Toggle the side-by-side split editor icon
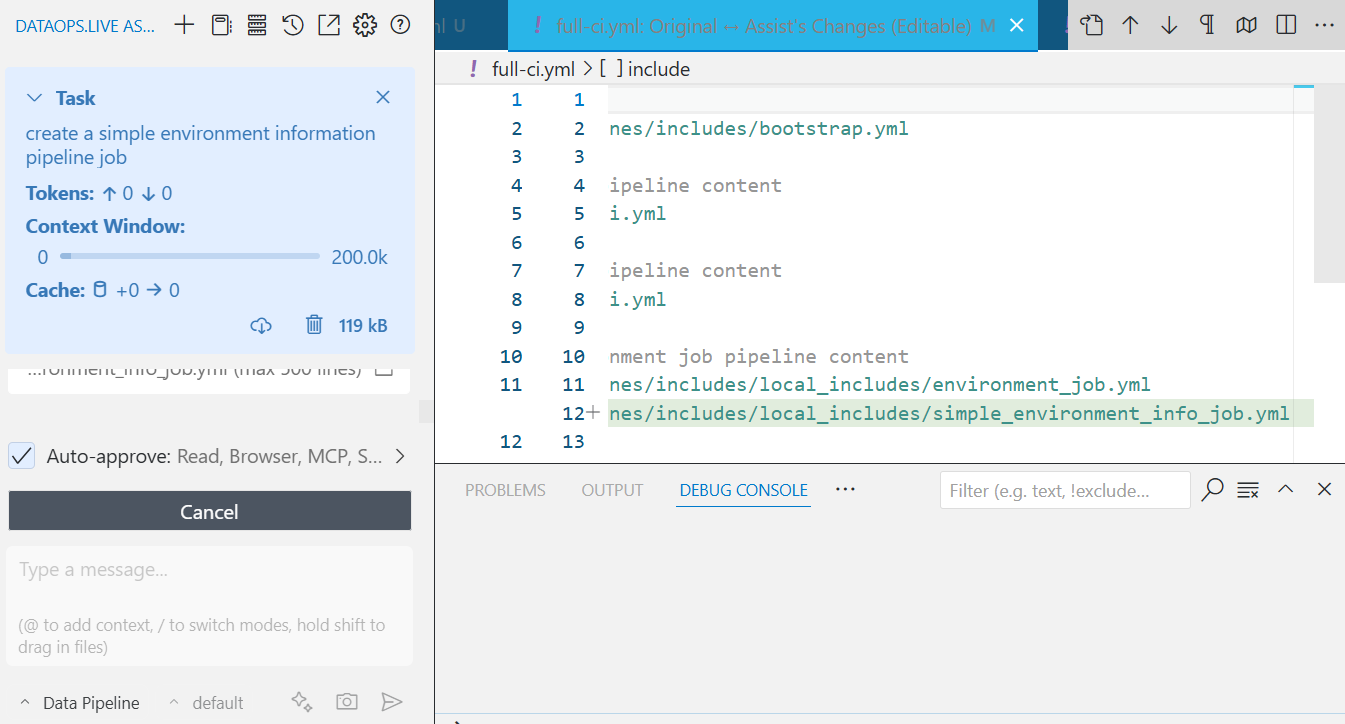Image resolution: width=1345 pixels, height=724 pixels. [x=1287, y=25]
